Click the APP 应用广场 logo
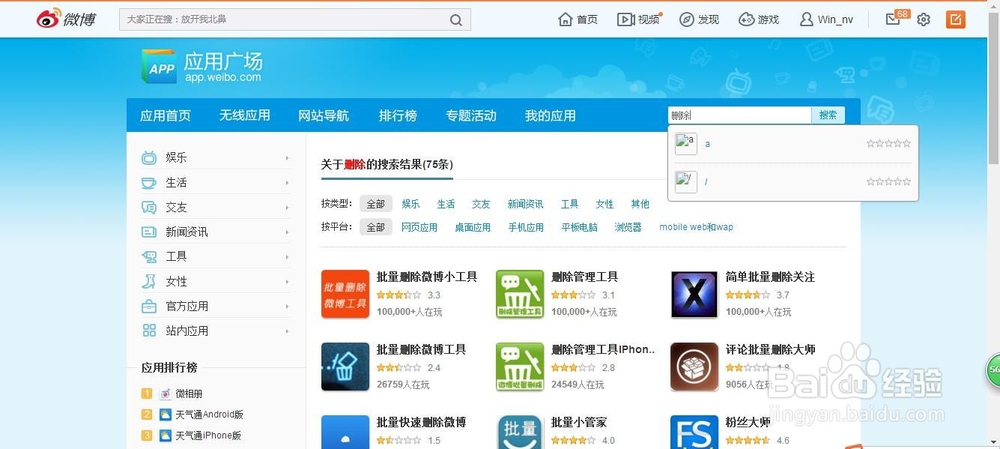 (202, 66)
